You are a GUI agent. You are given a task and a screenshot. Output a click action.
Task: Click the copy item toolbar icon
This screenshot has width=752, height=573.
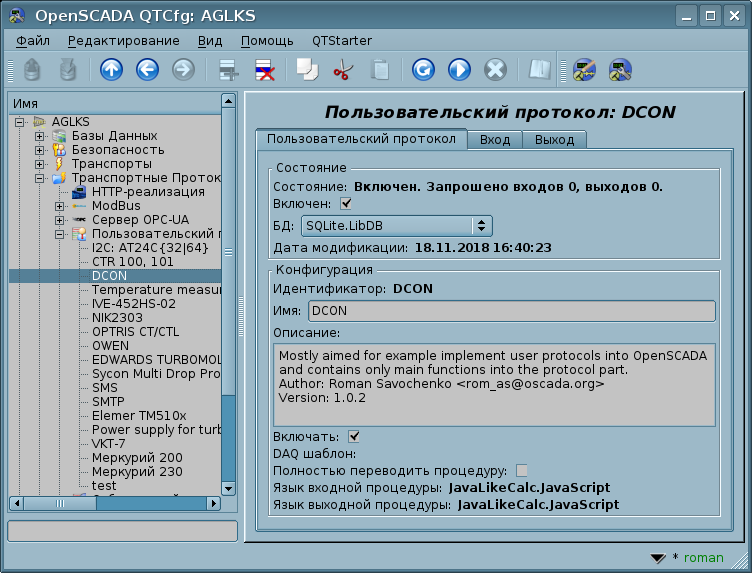306,70
